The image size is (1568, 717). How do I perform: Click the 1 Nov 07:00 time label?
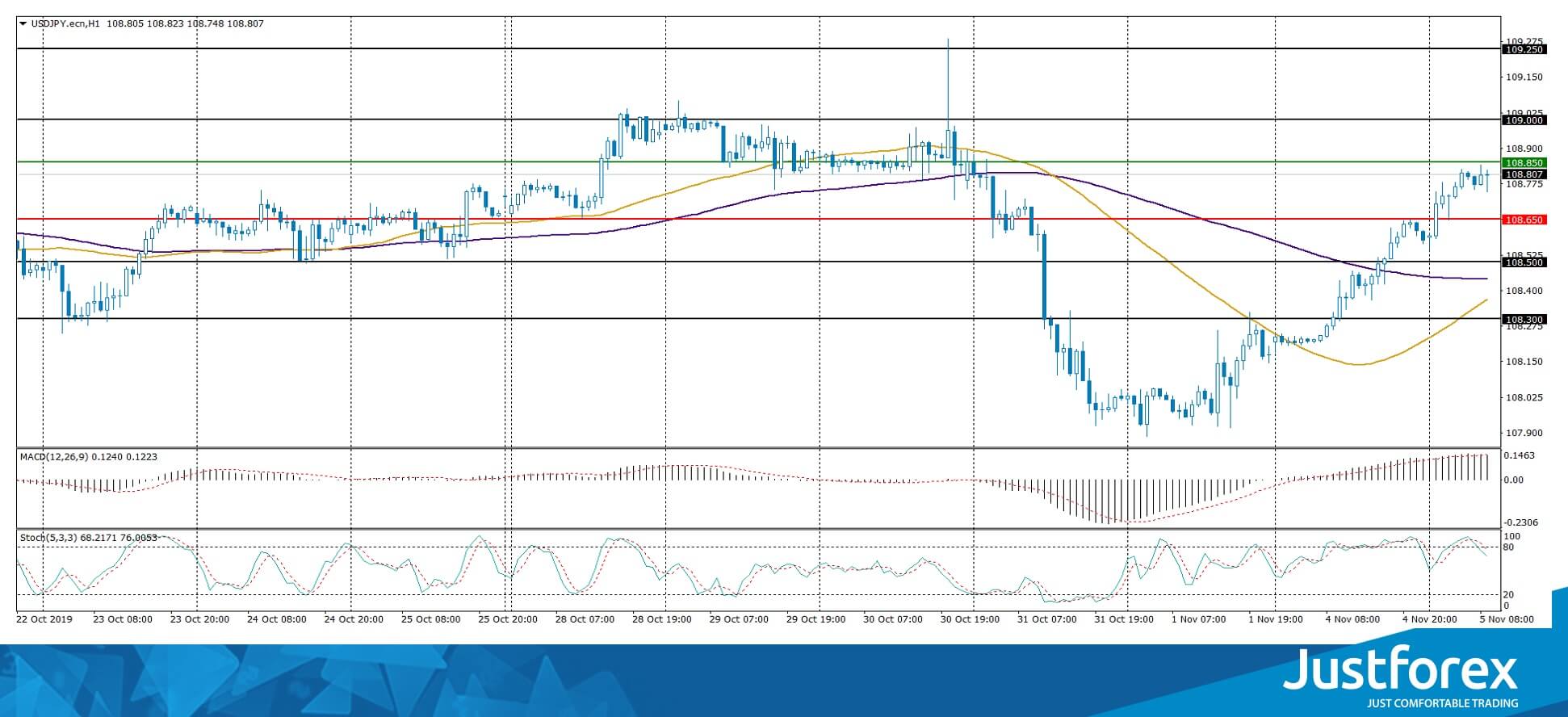[1198, 619]
